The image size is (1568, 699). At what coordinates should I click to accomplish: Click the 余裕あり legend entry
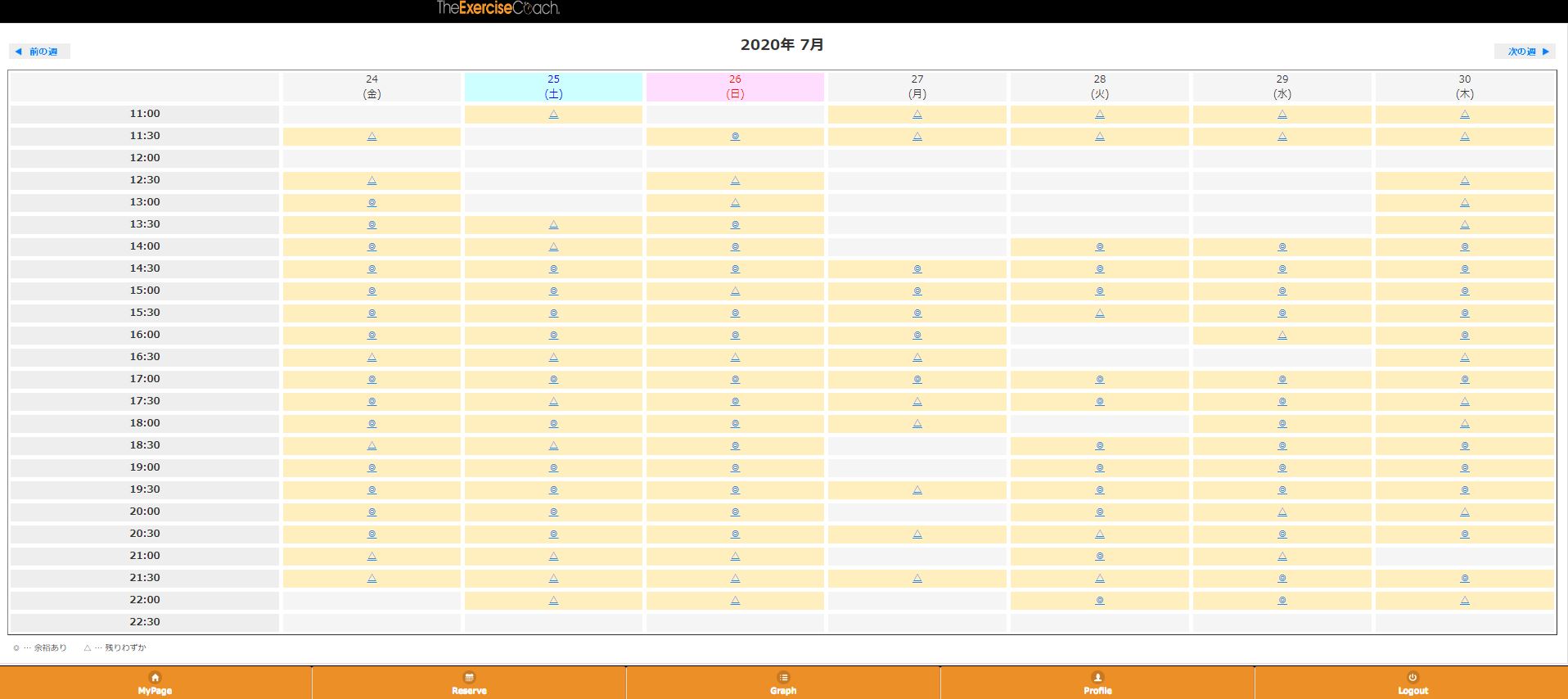click(x=40, y=647)
